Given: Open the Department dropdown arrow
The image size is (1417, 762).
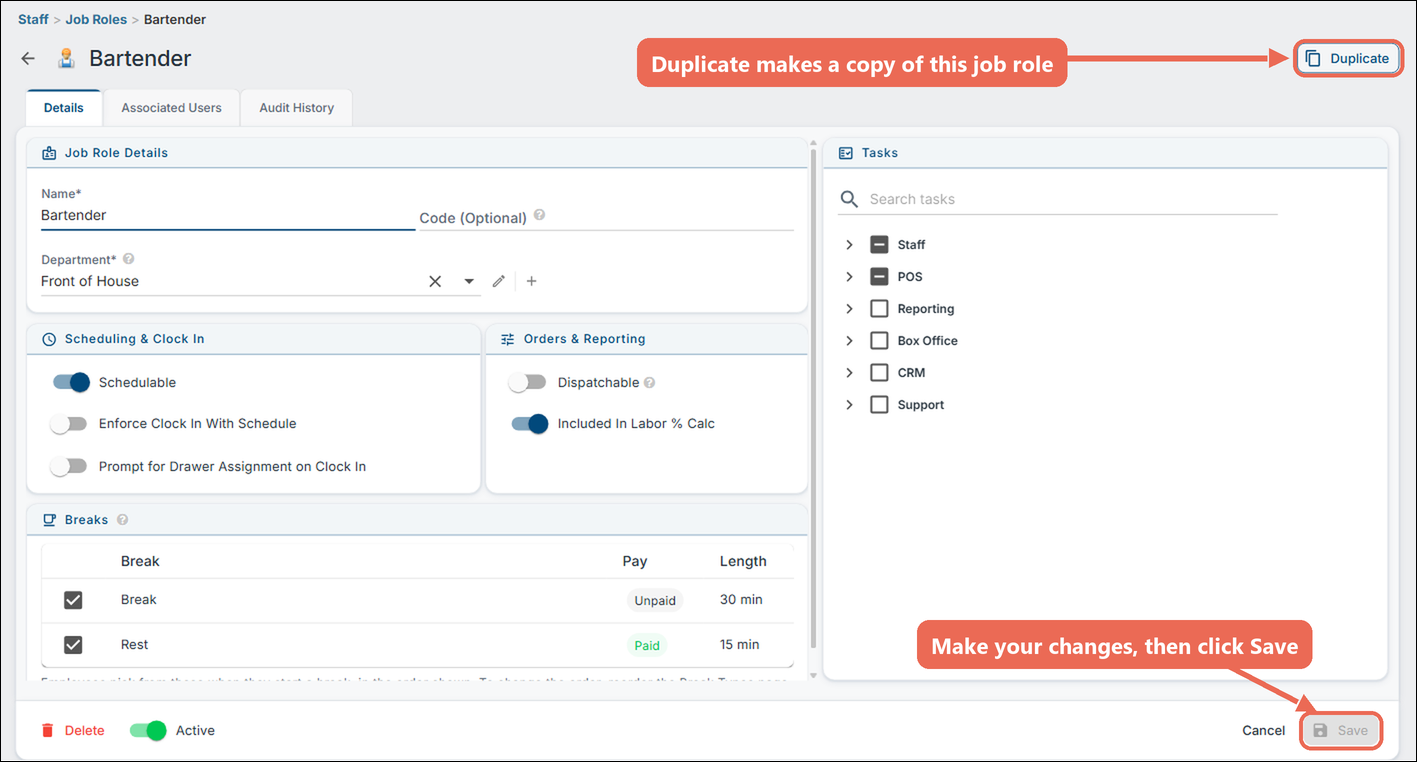Looking at the screenshot, I should click(469, 281).
